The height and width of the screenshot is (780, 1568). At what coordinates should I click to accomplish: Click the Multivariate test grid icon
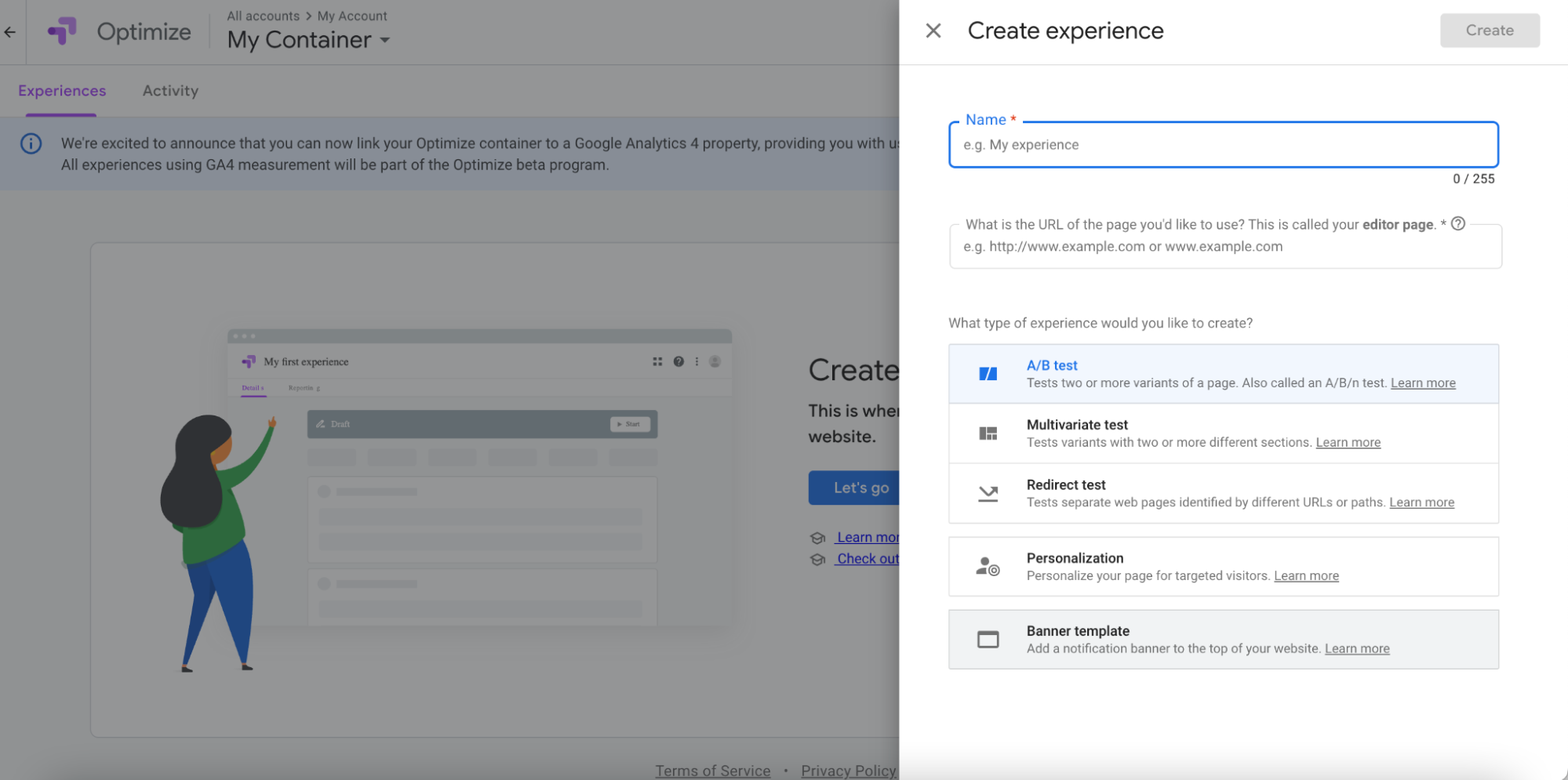click(988, 434)
